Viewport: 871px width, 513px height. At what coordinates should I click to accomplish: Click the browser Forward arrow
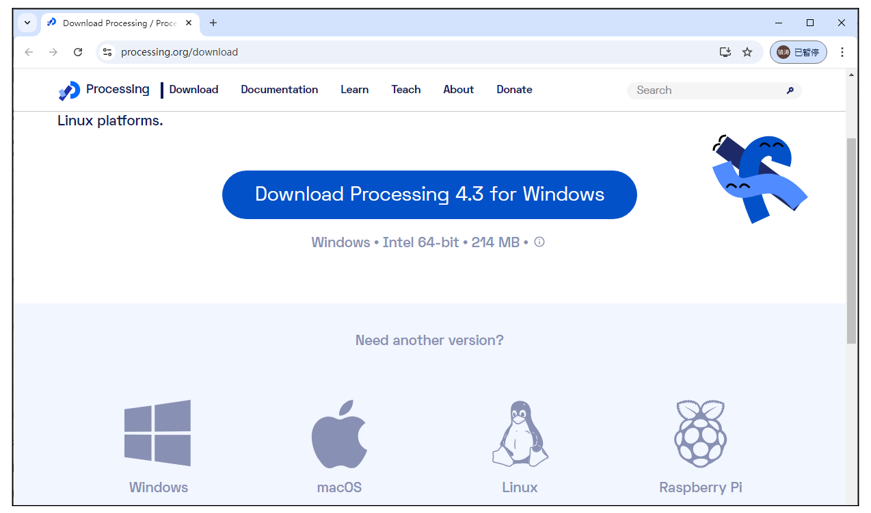[53, 52]
